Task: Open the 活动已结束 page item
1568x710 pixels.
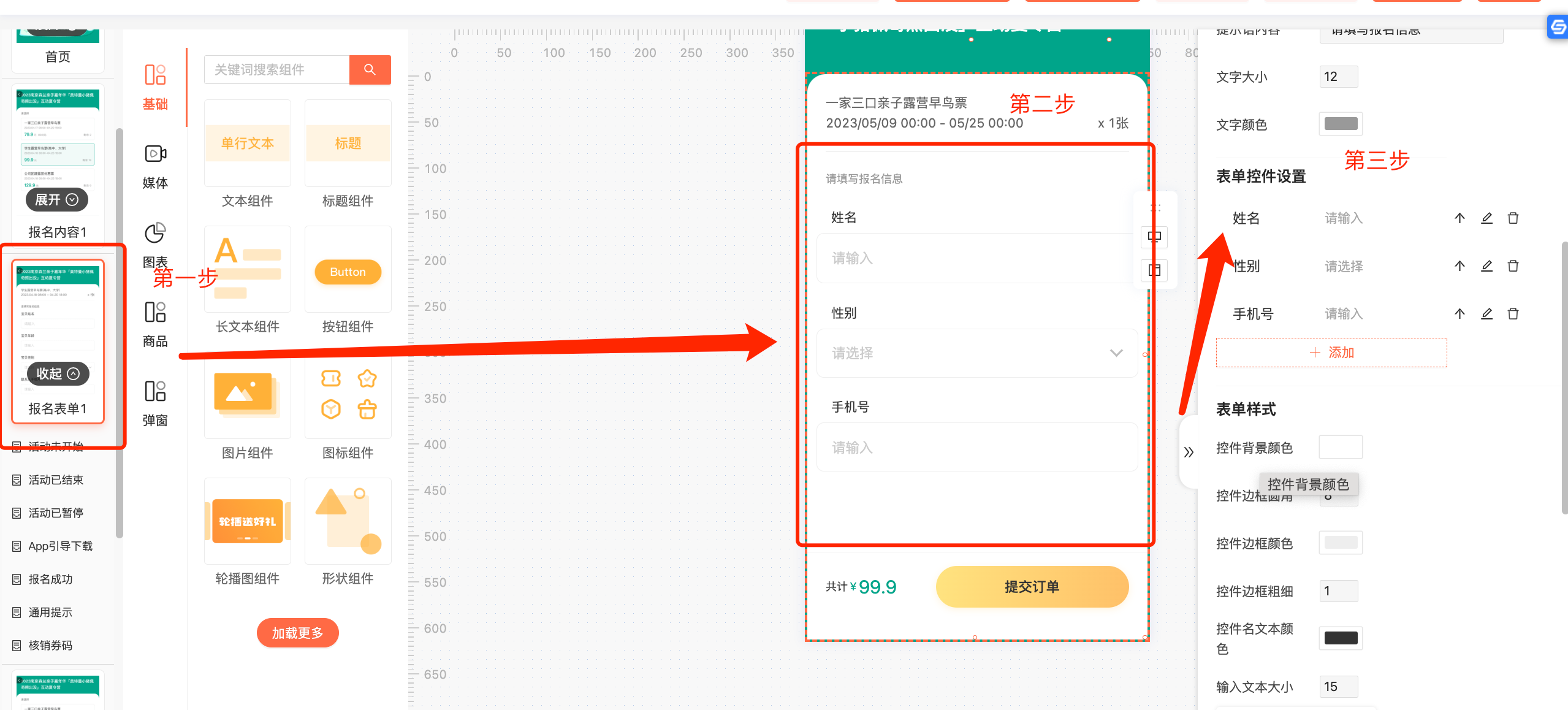Action: pyautogui.click(x=55, y=480)
